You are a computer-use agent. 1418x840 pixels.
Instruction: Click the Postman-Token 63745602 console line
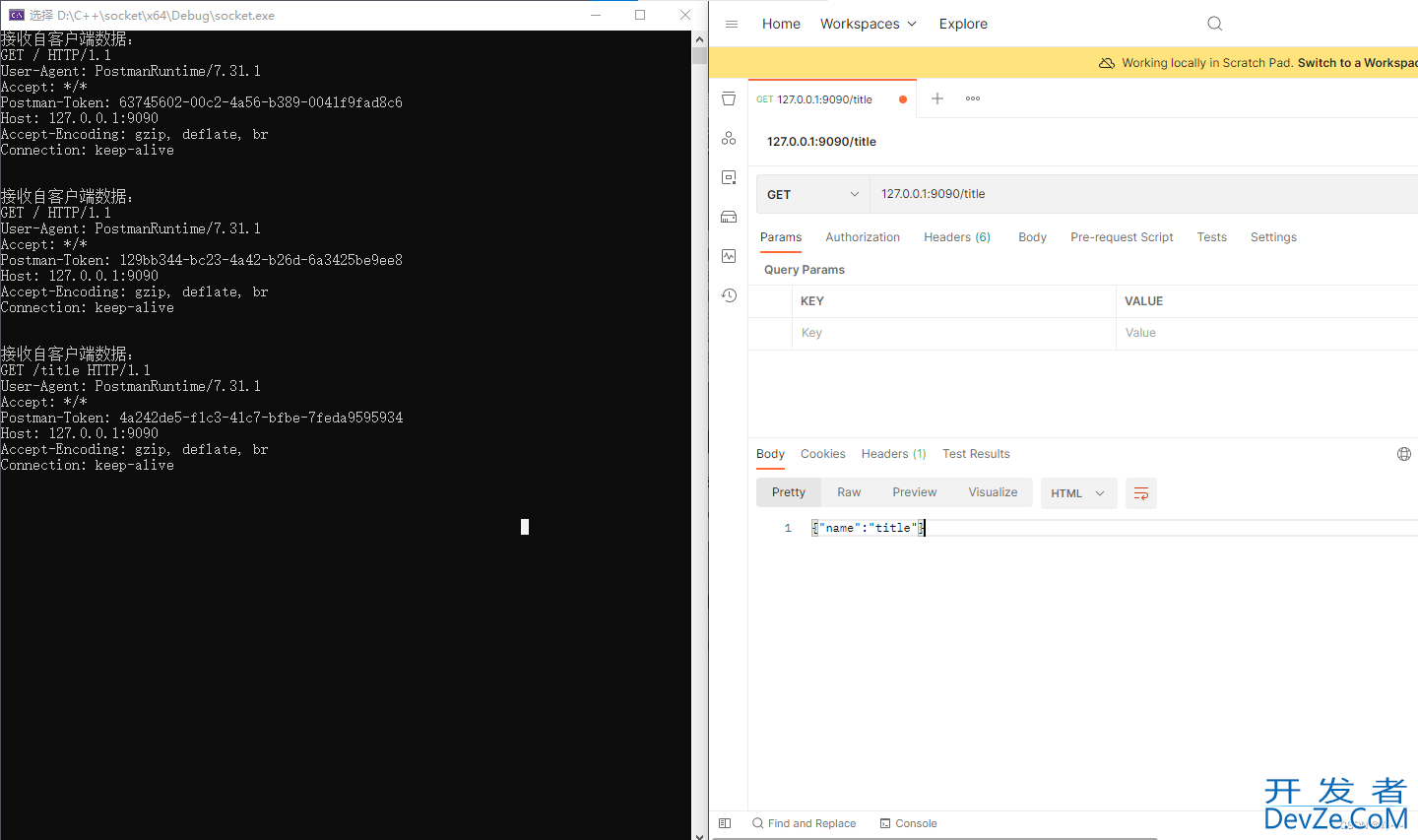[x=201, y=102]
